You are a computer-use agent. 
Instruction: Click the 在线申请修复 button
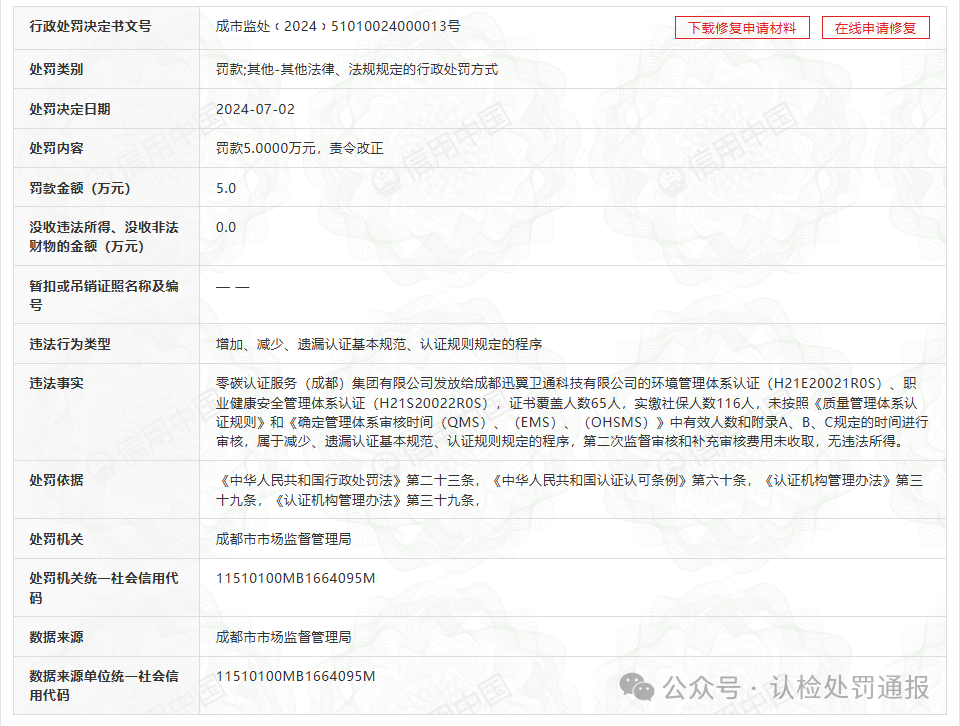(876, 28)
